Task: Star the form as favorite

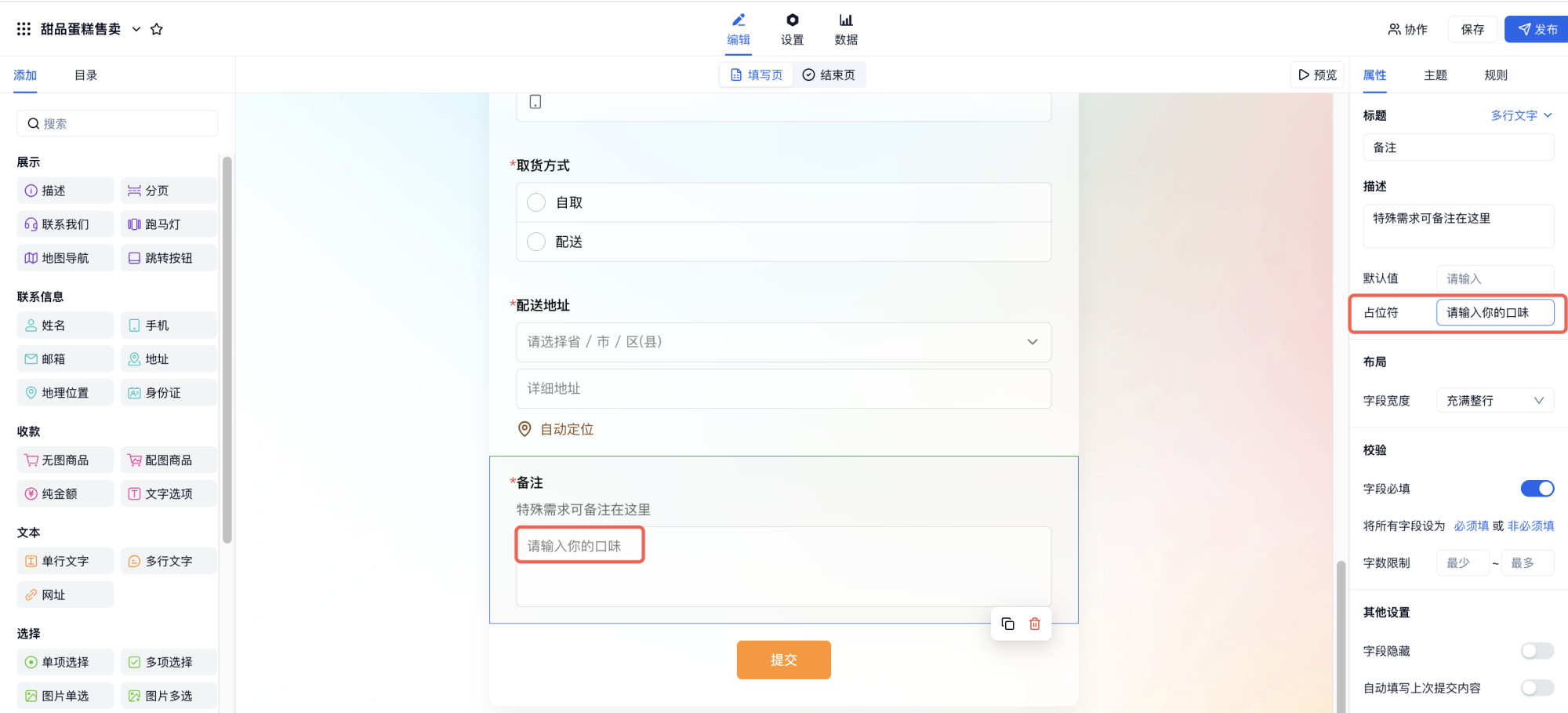Action: [157, 29]
